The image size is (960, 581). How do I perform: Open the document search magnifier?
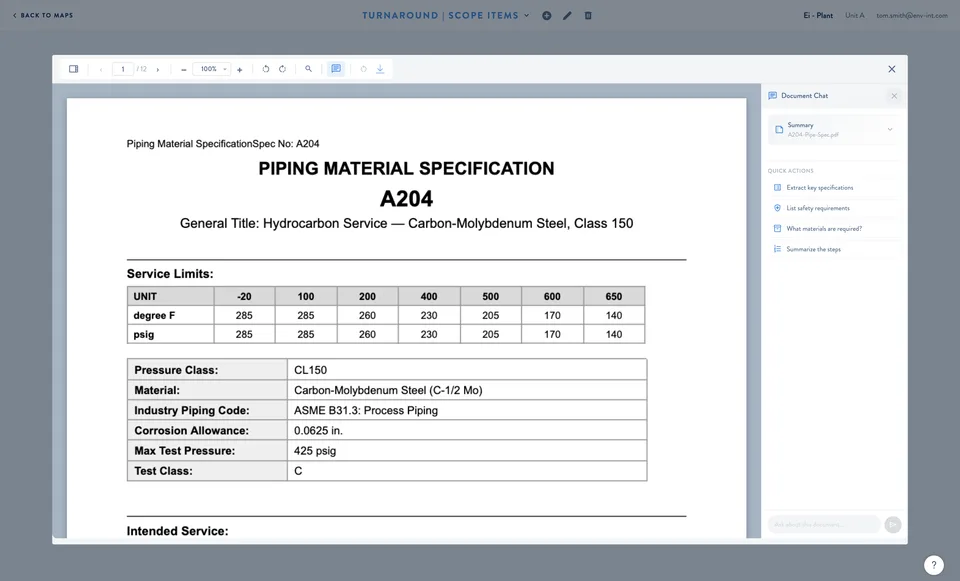(x=309, y=69)
